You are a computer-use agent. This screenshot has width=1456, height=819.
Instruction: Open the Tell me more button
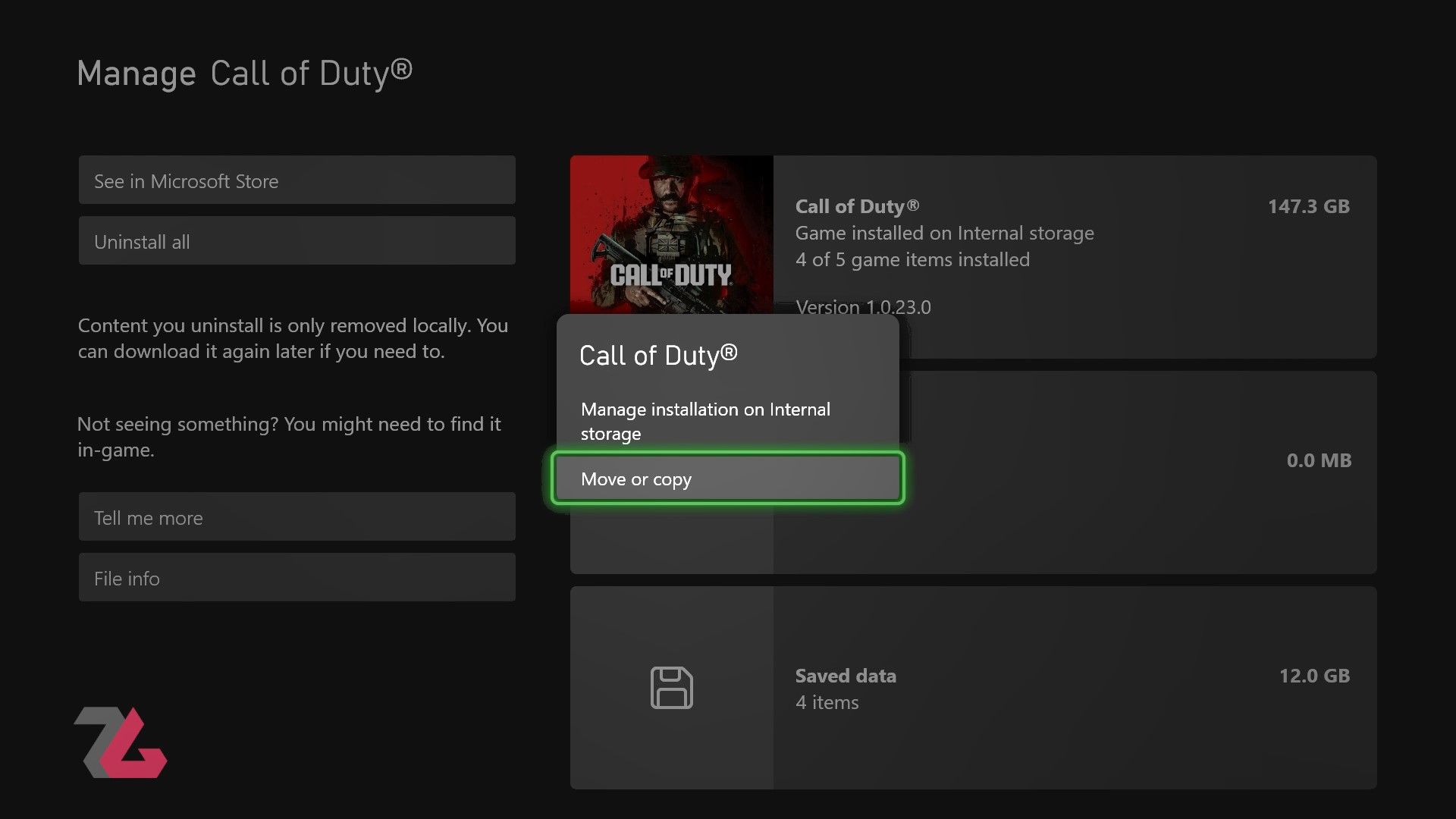tap(297, 517)
